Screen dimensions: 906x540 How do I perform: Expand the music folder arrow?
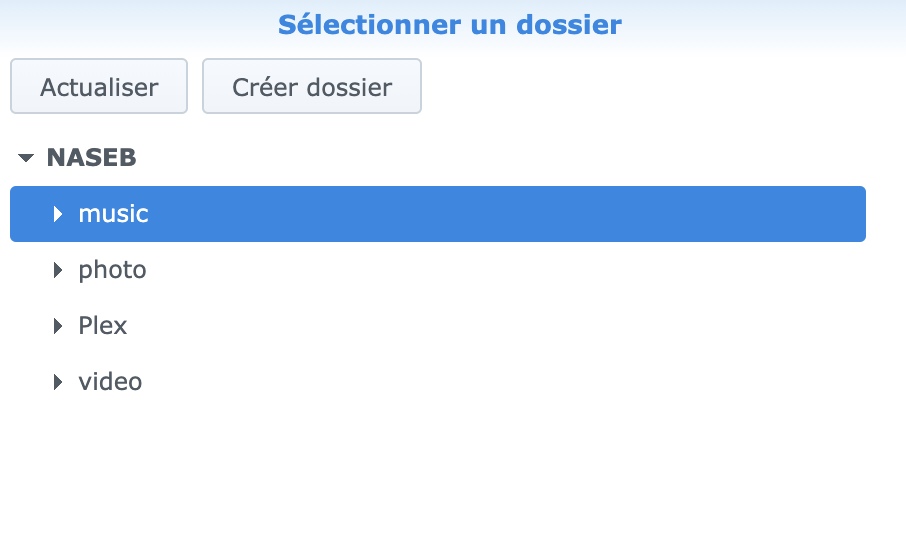click(58, 214)
